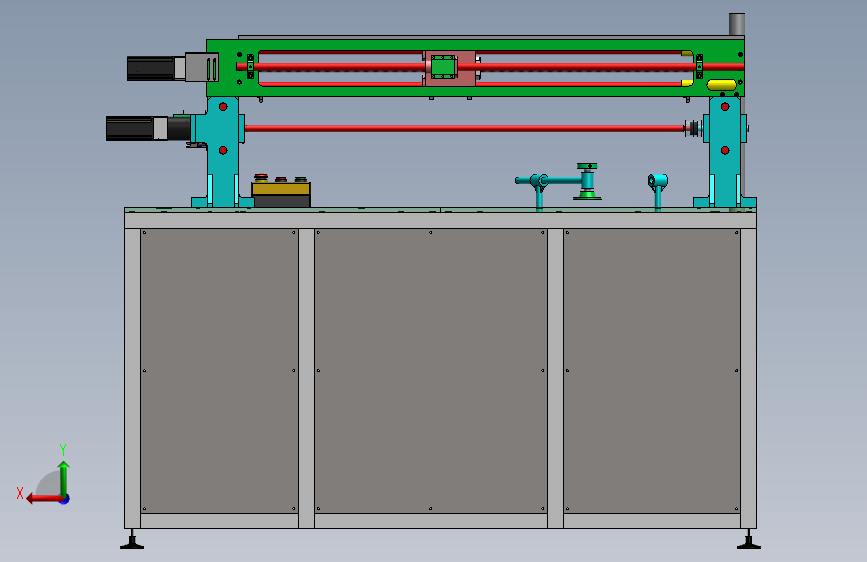Select the gray top rail of the cabinet frame

point(440,220)
